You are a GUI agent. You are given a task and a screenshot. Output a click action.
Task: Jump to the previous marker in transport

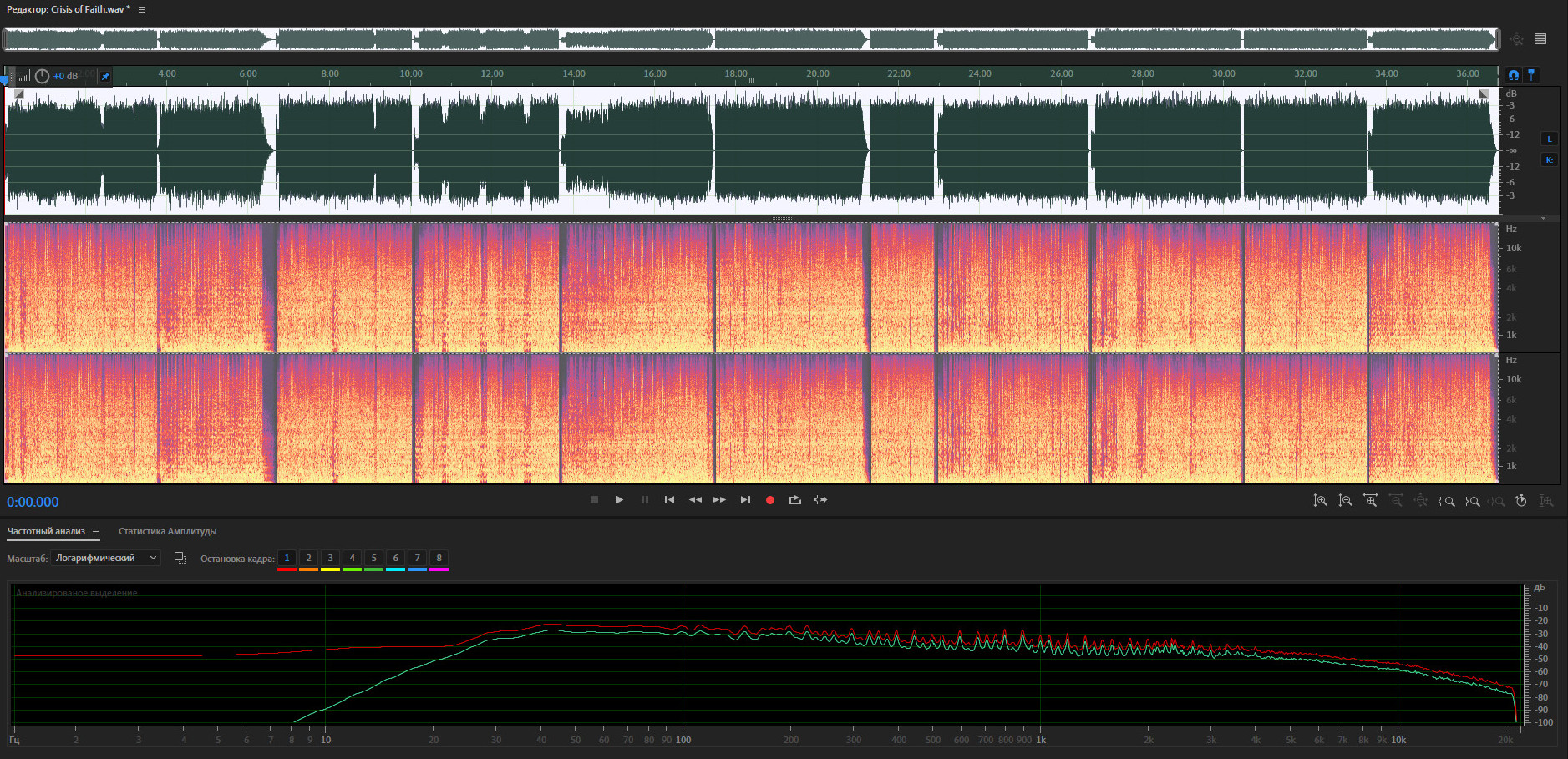point(669,500)
